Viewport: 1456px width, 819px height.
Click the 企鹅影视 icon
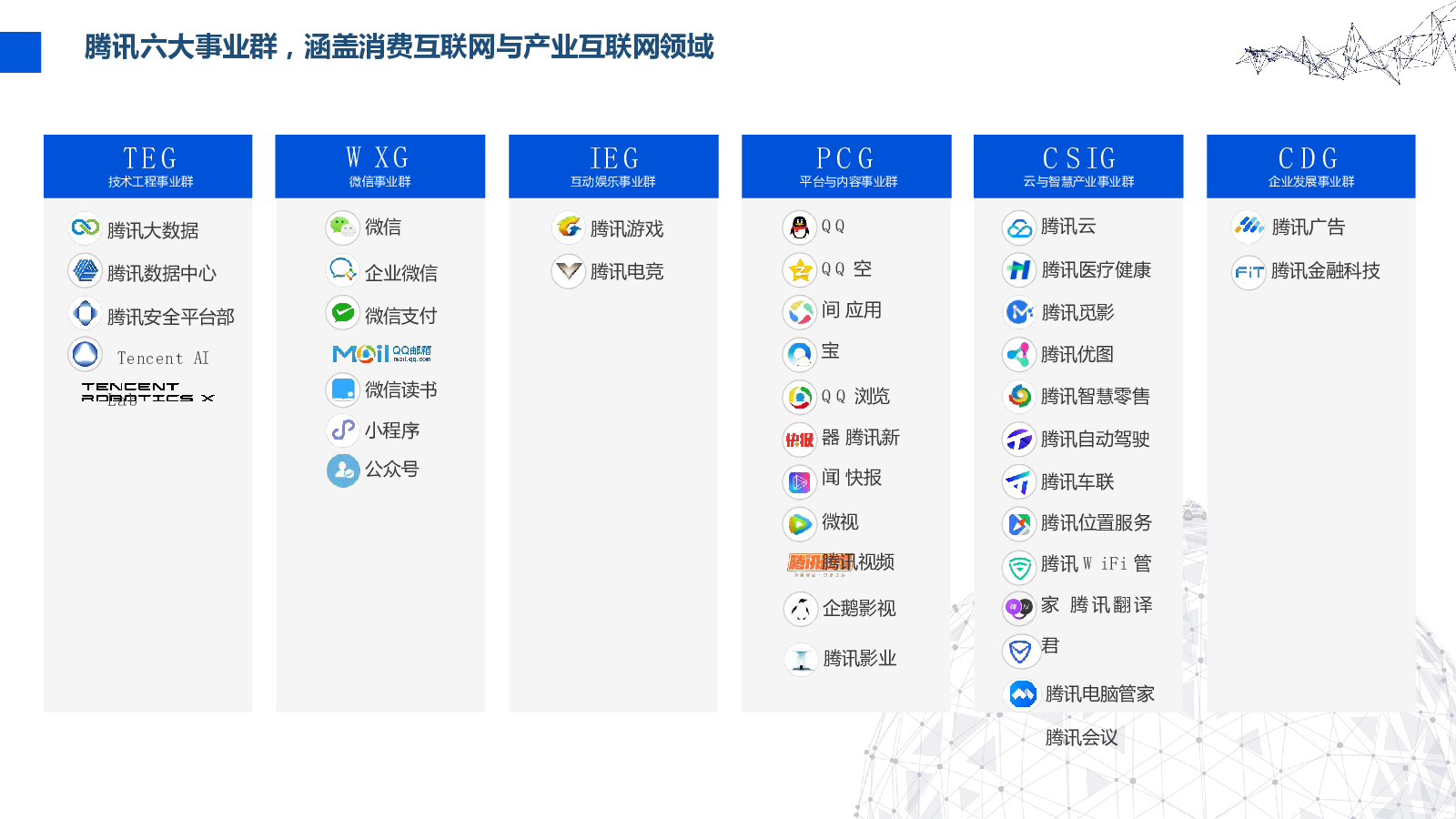point(801,609)
